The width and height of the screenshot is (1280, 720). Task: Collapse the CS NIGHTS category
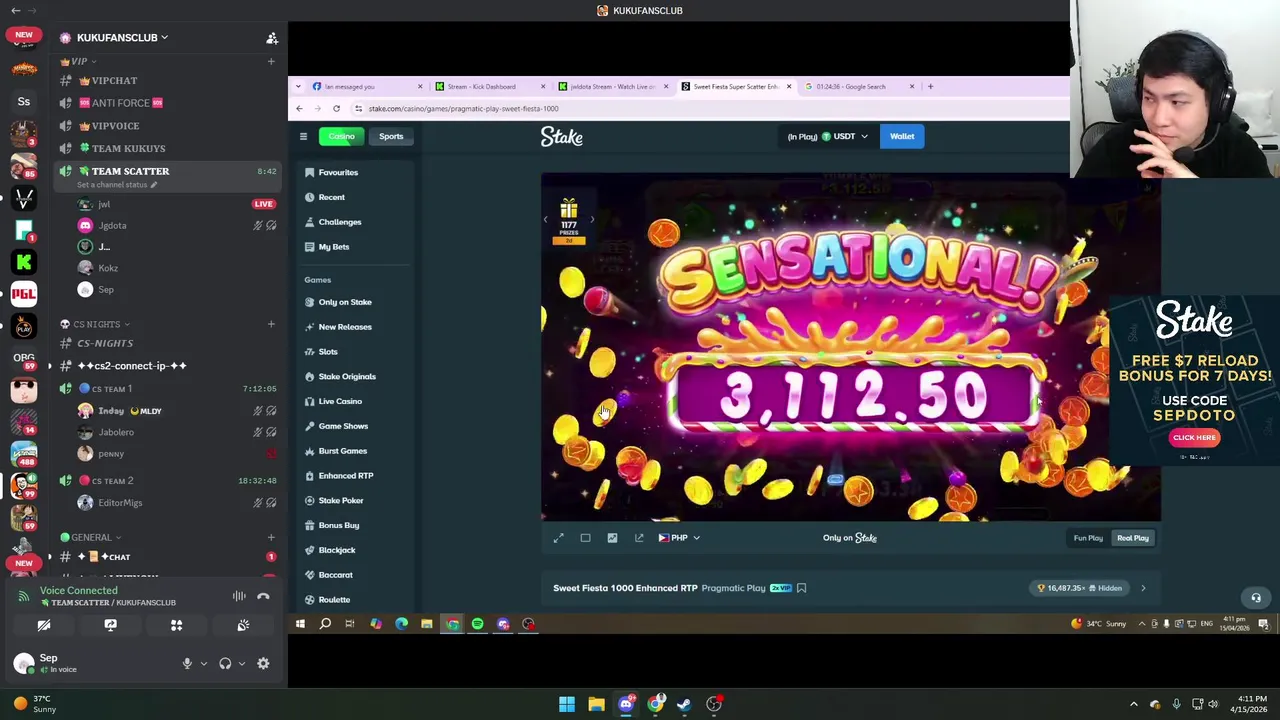pos(96,324)
